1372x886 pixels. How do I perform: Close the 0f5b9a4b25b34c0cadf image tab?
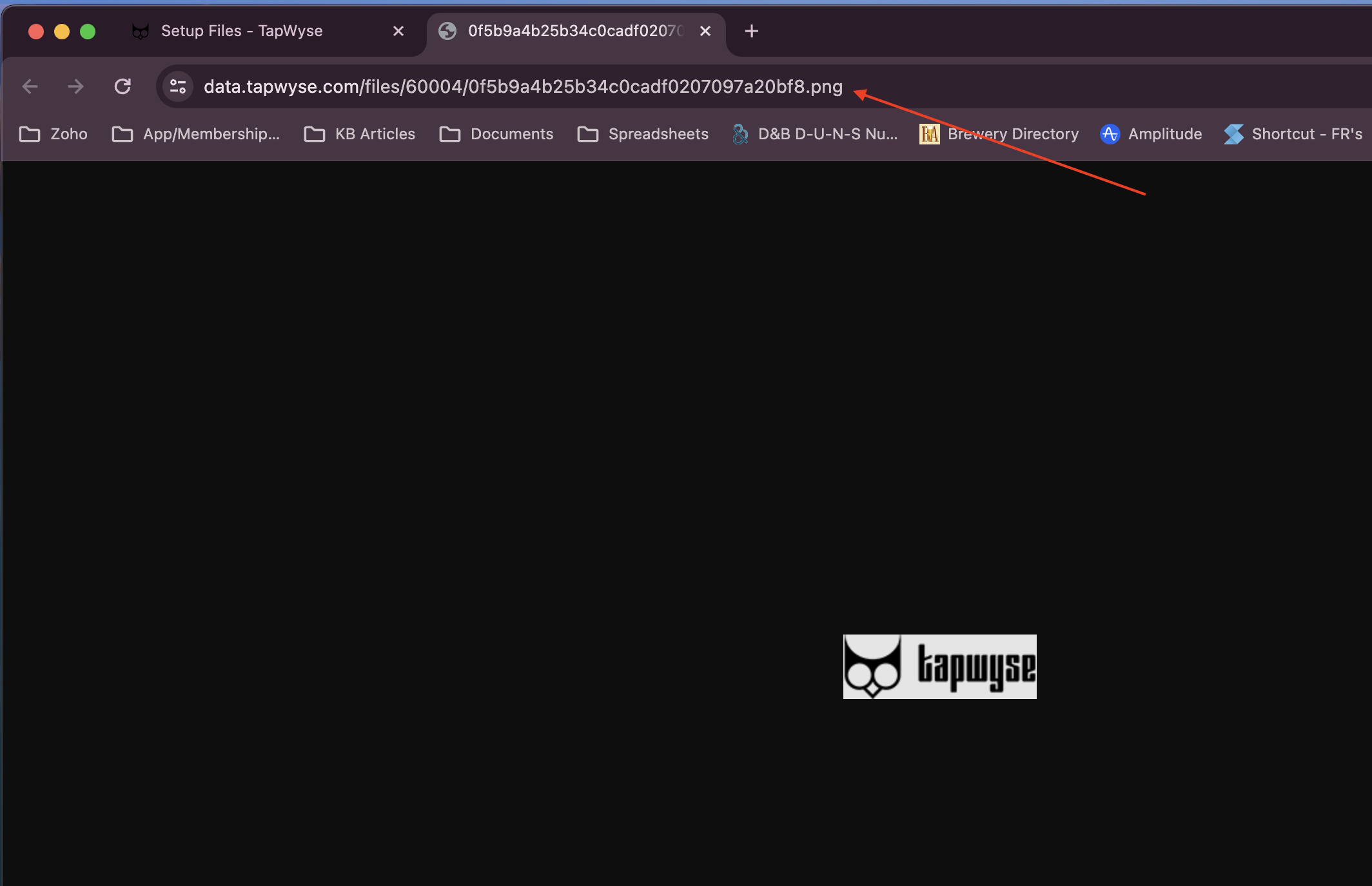coord(705,31)
